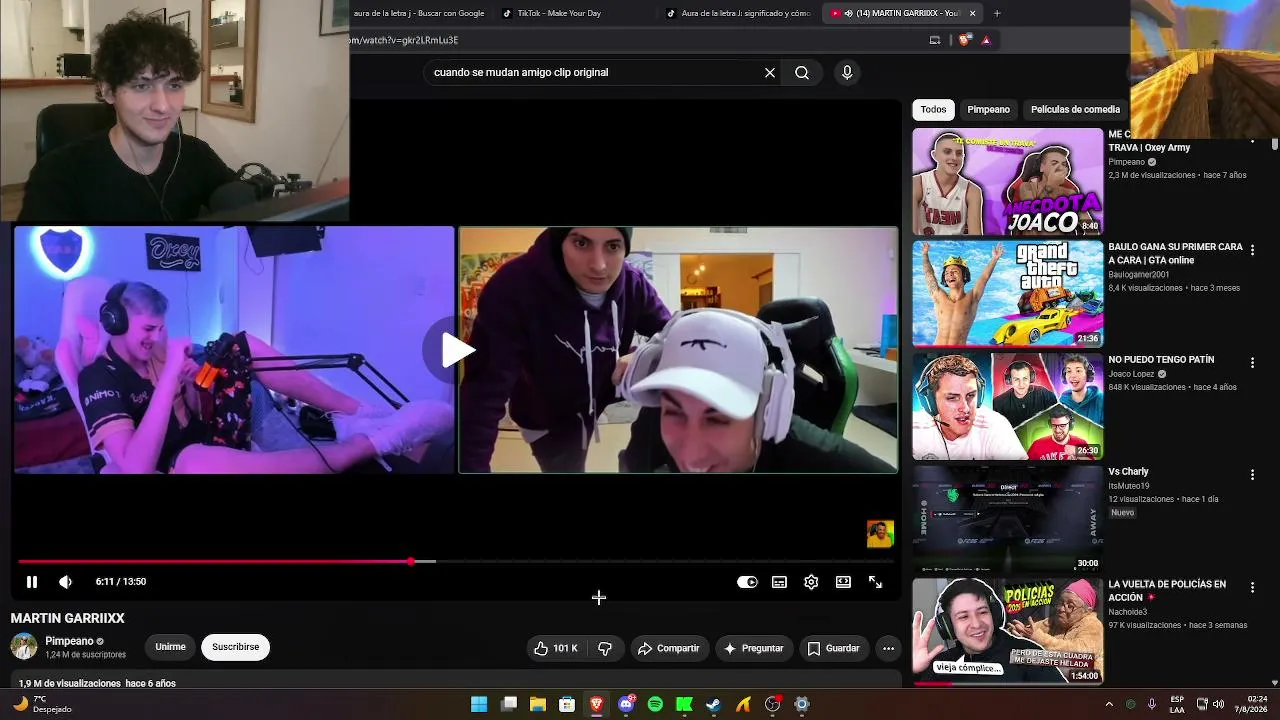Open the three-dot more actions menu under video

point(888,648)
